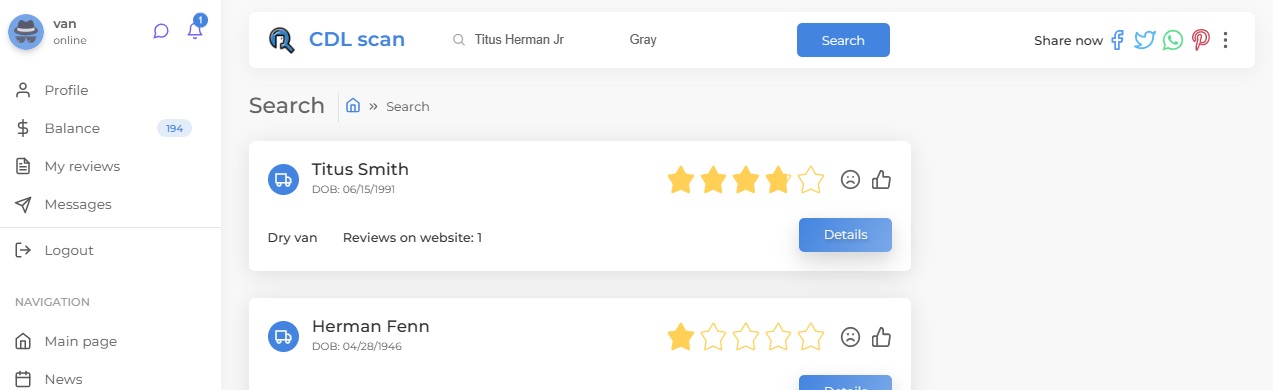1273x390 pixels.
Task: Click sad face on Herman Fenn
Action: [850, 337]
